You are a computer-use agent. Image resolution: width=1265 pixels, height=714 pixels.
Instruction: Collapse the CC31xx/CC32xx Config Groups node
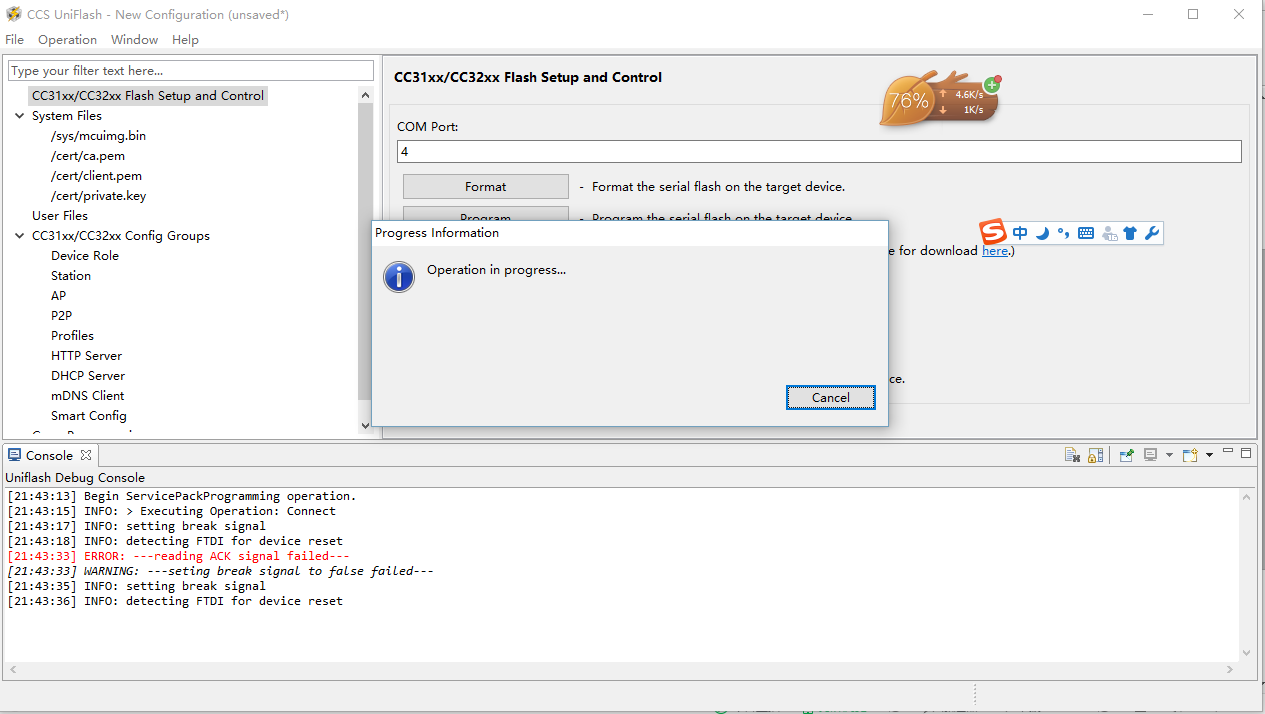[20, 236]
